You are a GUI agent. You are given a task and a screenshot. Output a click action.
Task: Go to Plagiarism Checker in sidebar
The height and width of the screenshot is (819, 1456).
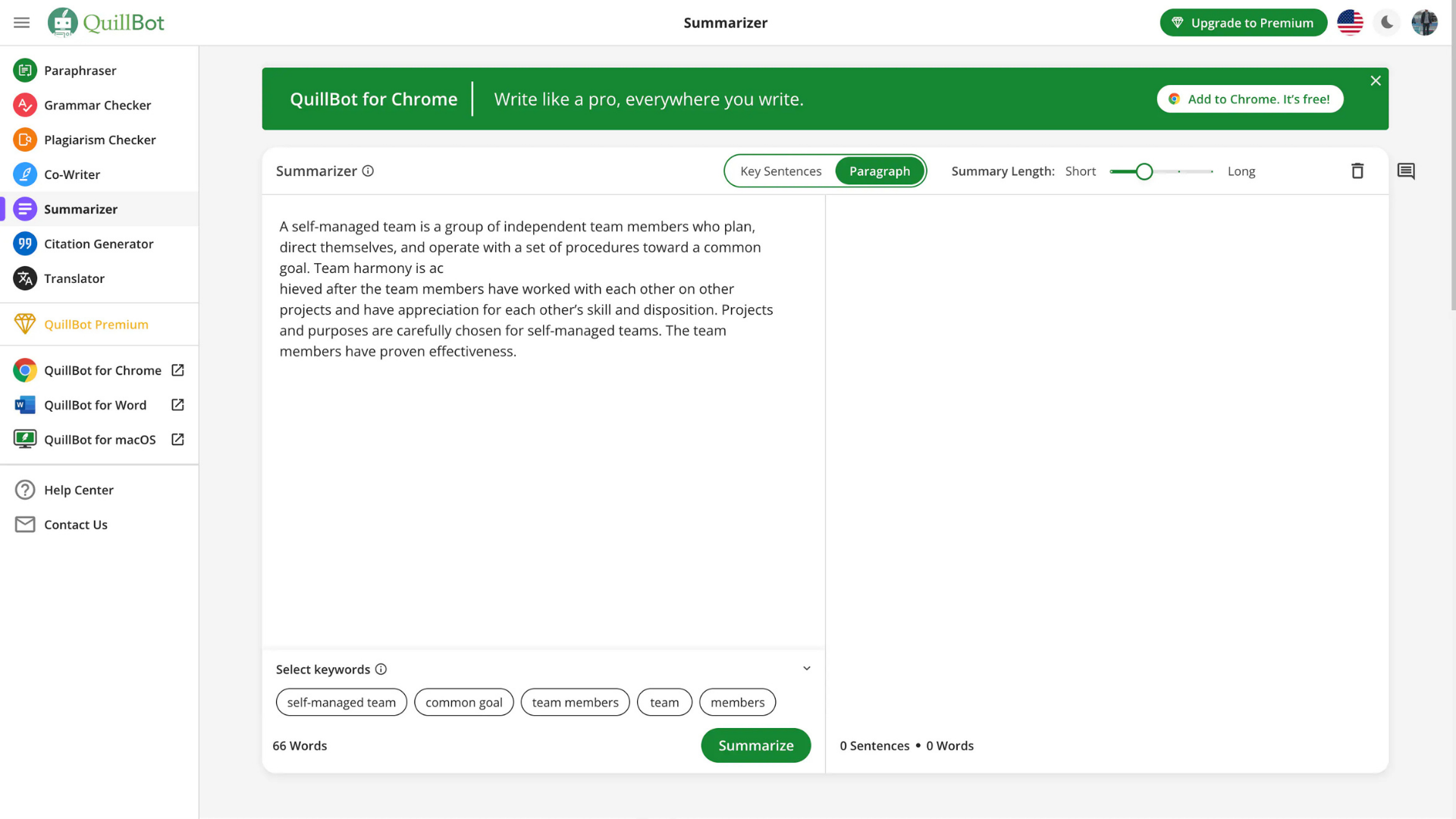(99, 140)
